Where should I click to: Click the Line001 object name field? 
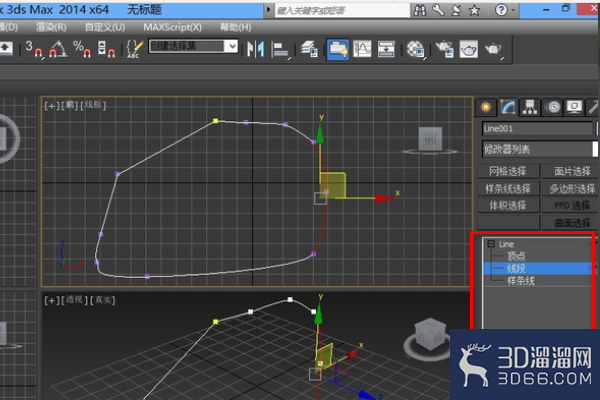[537, 129]
